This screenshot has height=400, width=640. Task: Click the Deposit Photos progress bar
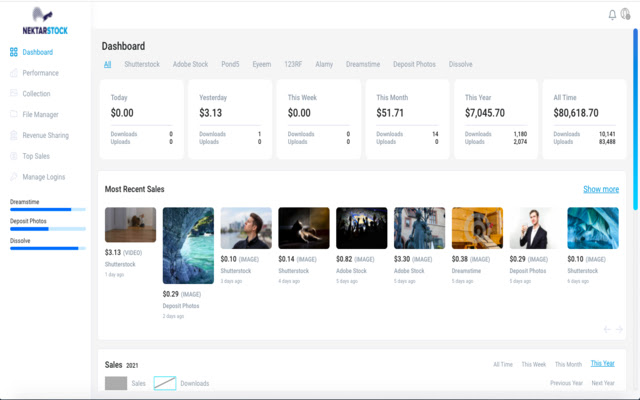coord(48,229)
